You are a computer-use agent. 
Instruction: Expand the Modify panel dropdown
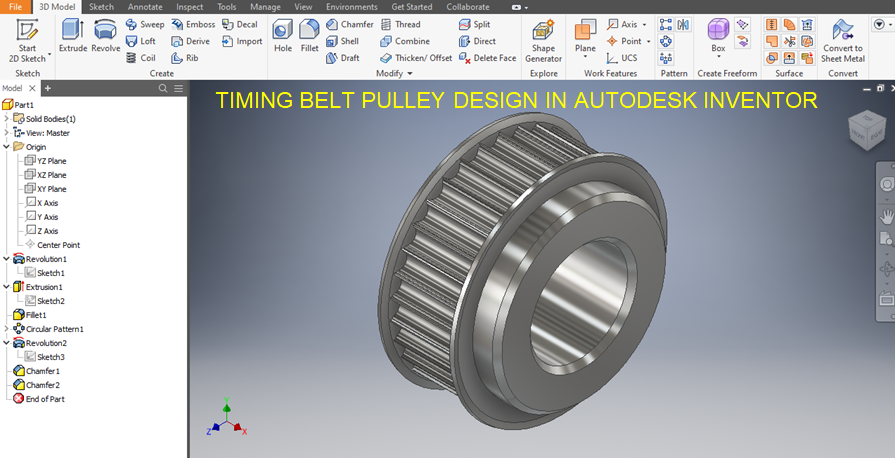click(x=409, y=74)
